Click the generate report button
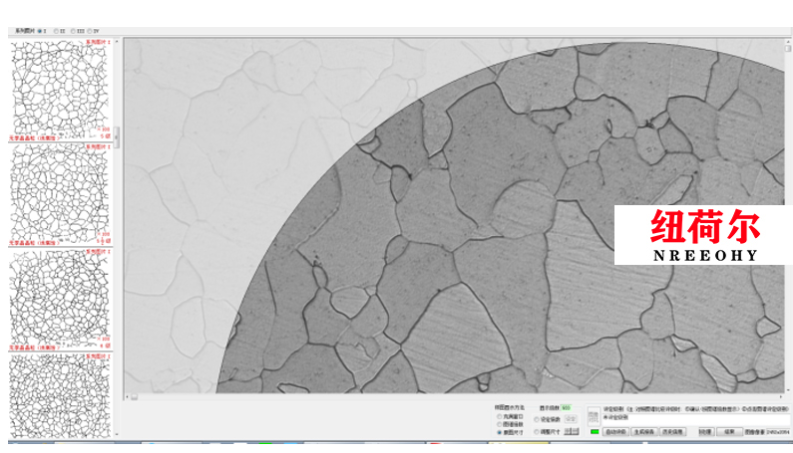This screenshot has width=793, height=453. point(644,432)
